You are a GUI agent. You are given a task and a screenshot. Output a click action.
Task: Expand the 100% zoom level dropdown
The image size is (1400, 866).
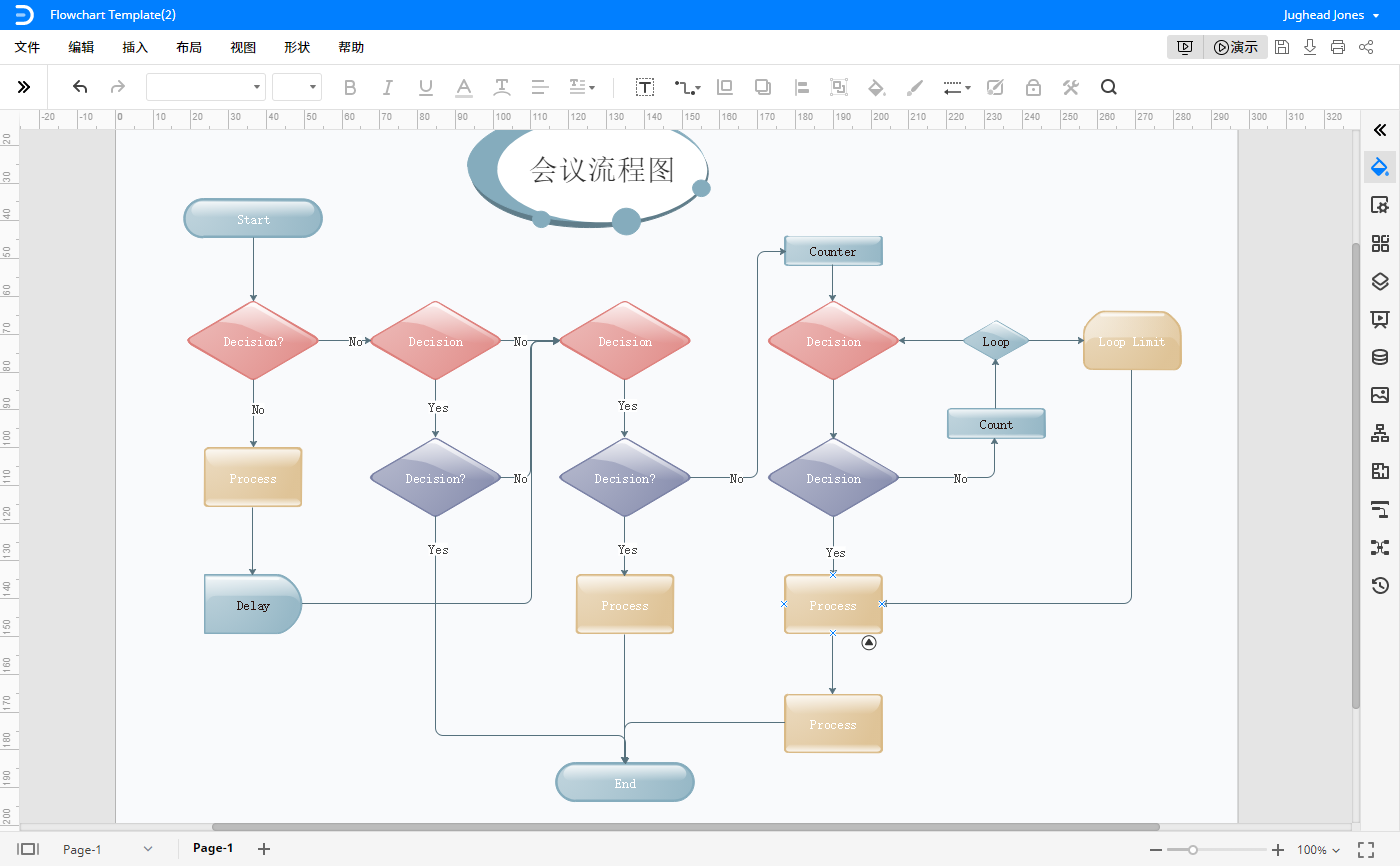pyautogui.click(x=1319, y=850)
